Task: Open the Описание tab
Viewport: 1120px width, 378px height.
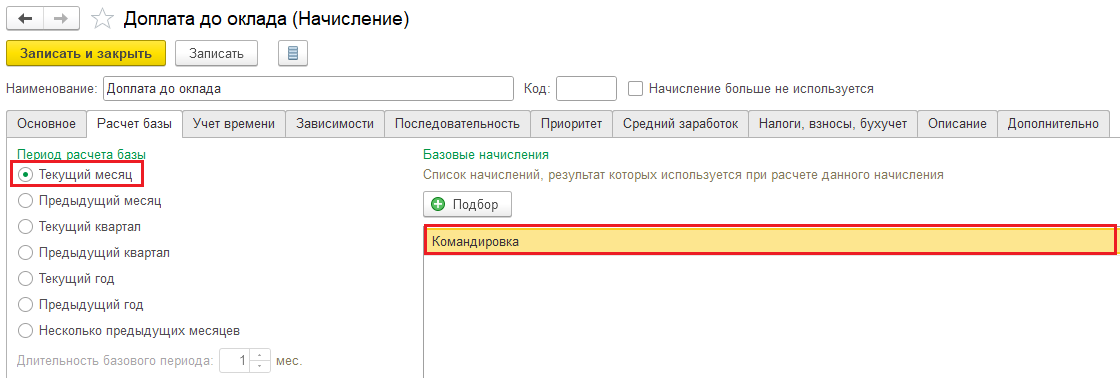Action: coord(957,124)
